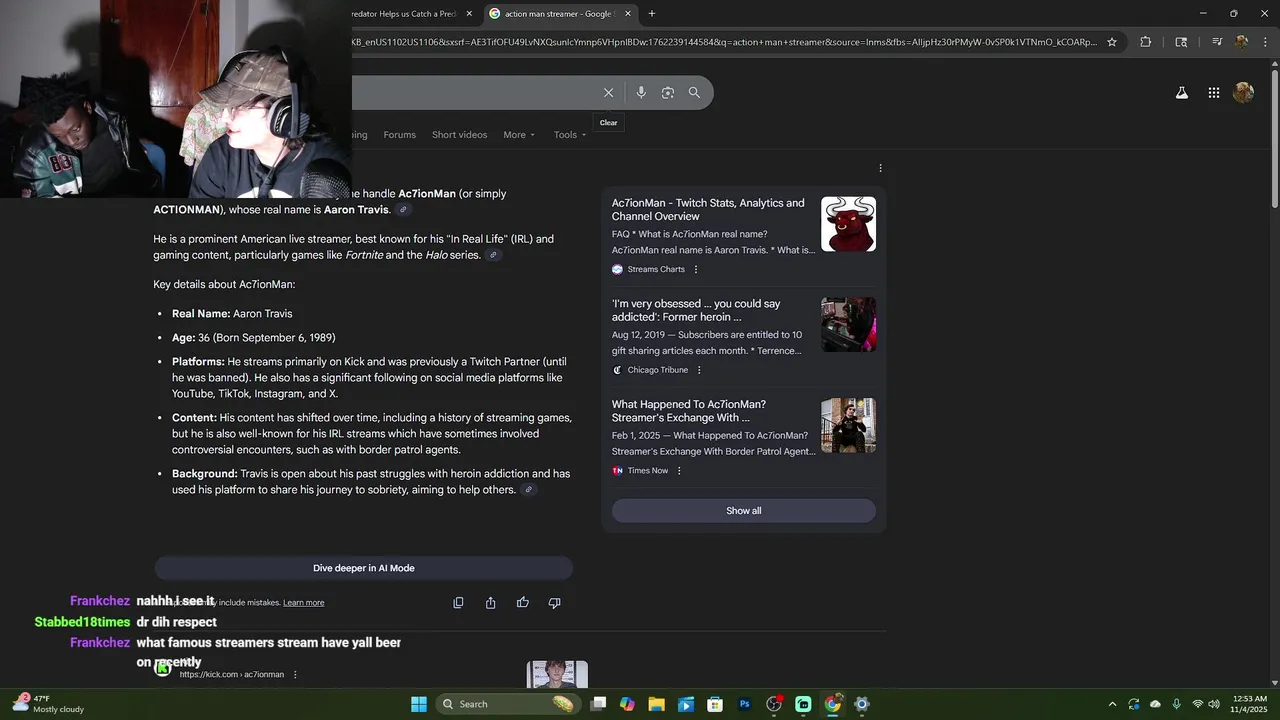Open What Happened To Ac7ionMan article
The width and height of the screenshot is (1280, 720).
[x=689, y=411]
